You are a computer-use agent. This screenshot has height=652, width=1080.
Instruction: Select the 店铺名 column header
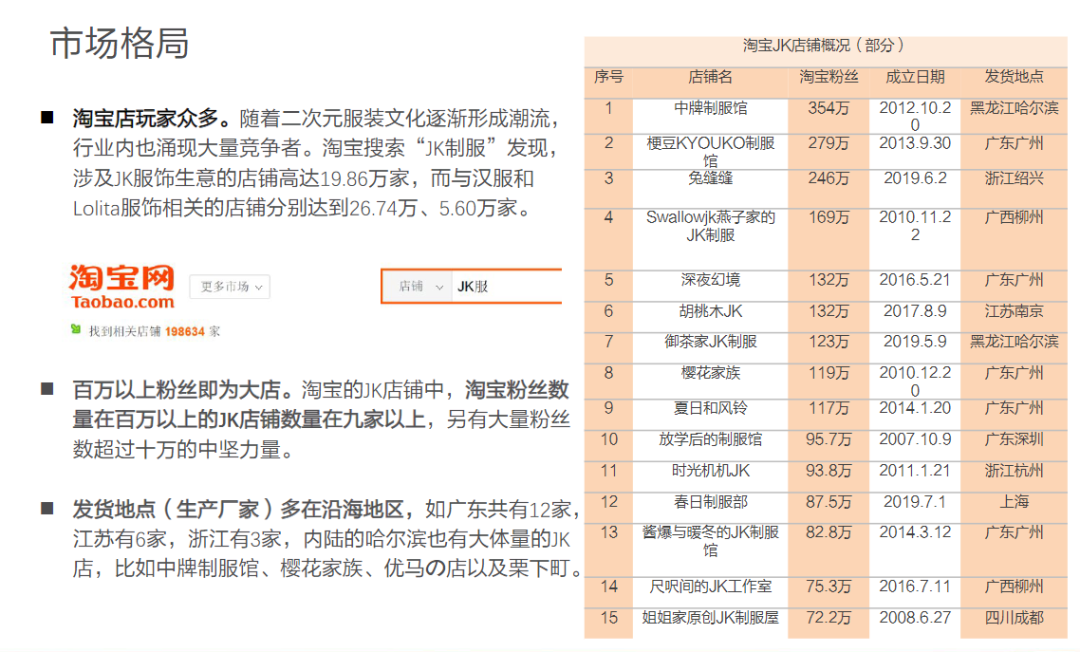(710, 77)
